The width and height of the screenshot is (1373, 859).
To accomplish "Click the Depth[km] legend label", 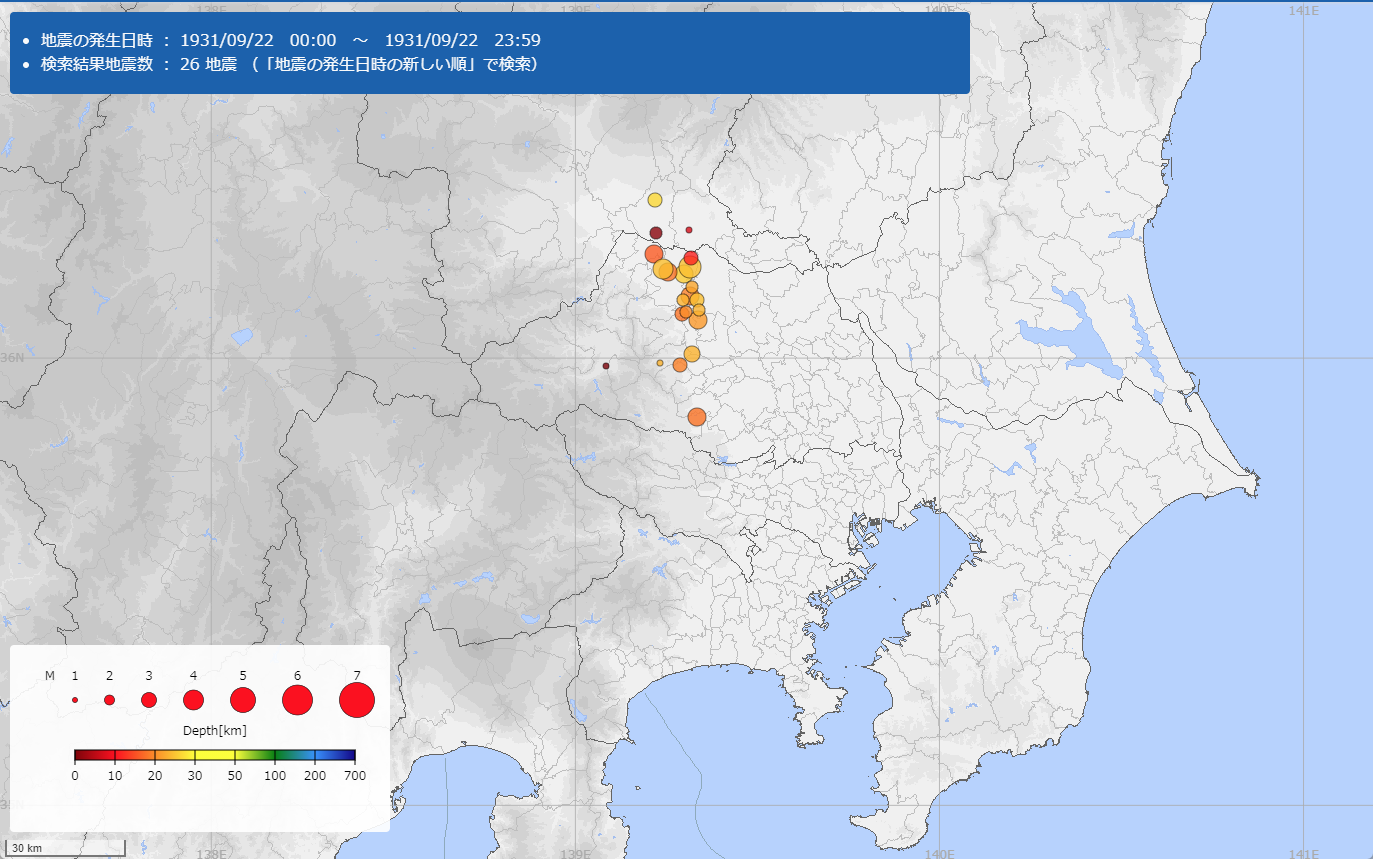I will click(x=215, y=731).
